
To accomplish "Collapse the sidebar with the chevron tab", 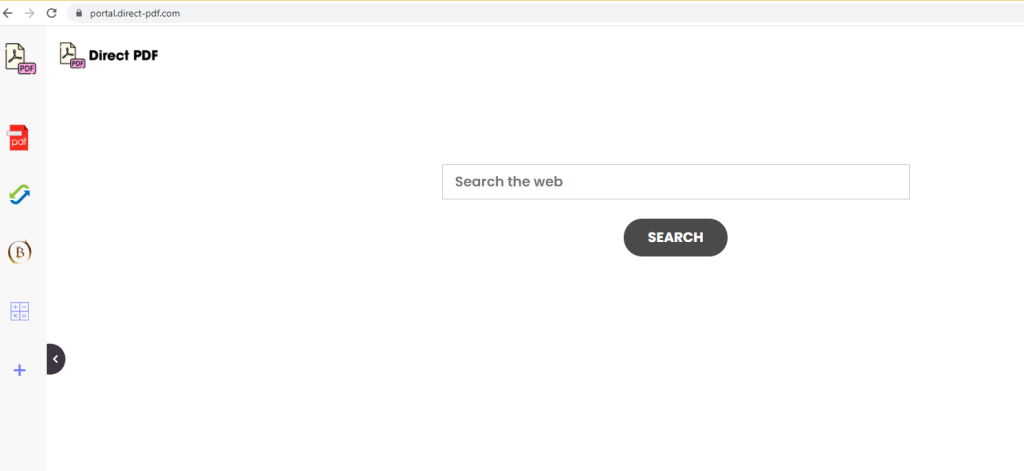I will (56, 359).
